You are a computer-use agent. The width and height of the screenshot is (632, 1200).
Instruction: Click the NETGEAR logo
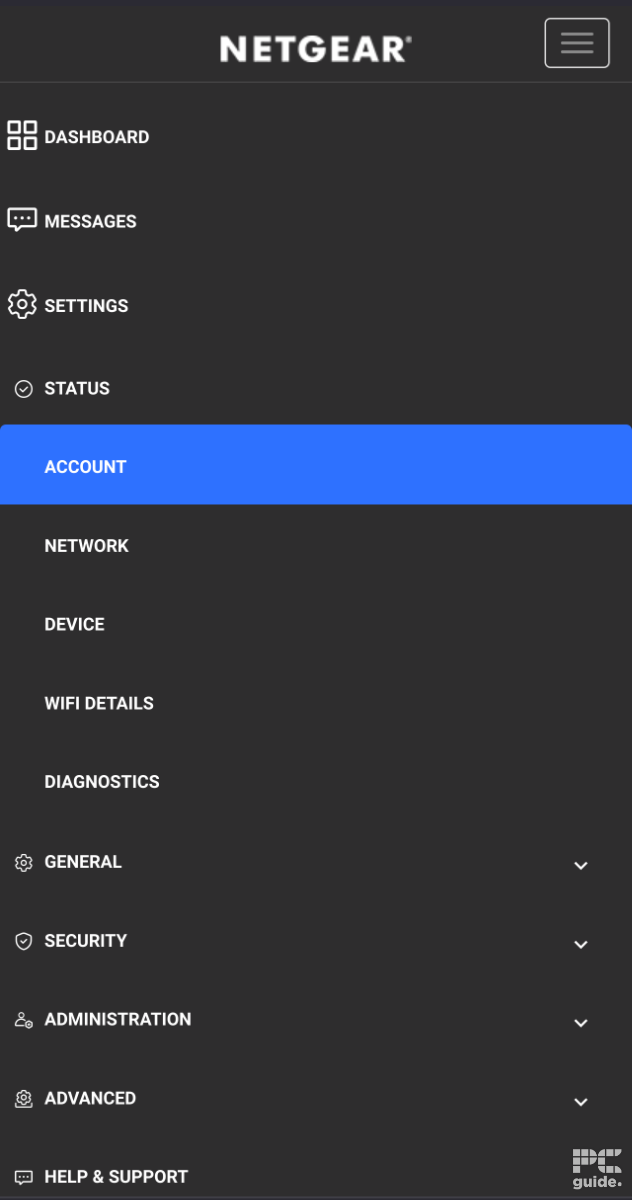tap(315, 48)
